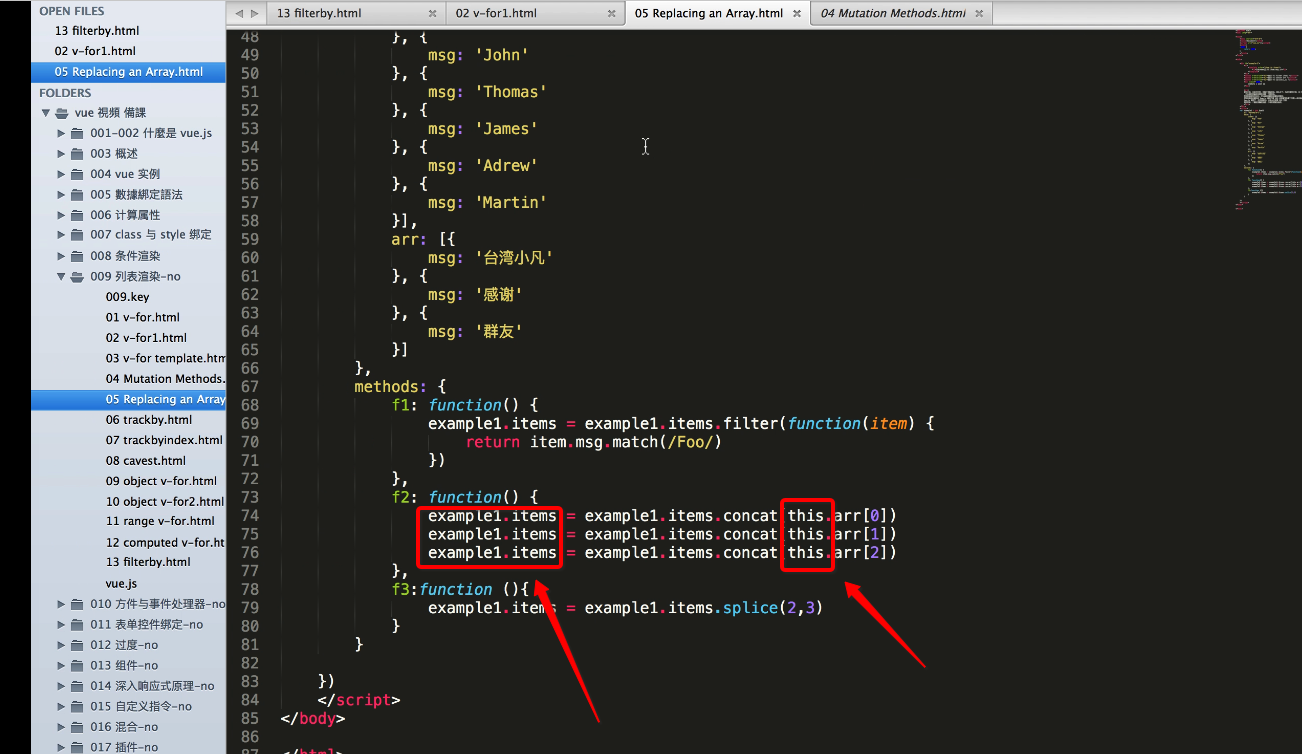The height and width of the screenshot is (754, 1302).
Task: Click the closing '</body>' tag
Action: (x=314, y=718)
